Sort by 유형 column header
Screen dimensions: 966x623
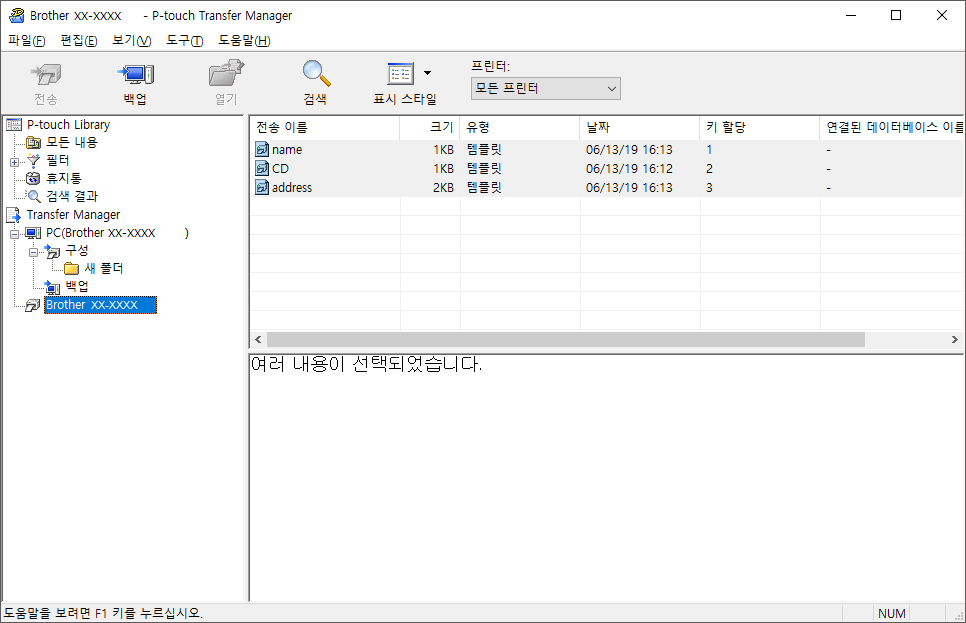(x=520, y=127)
